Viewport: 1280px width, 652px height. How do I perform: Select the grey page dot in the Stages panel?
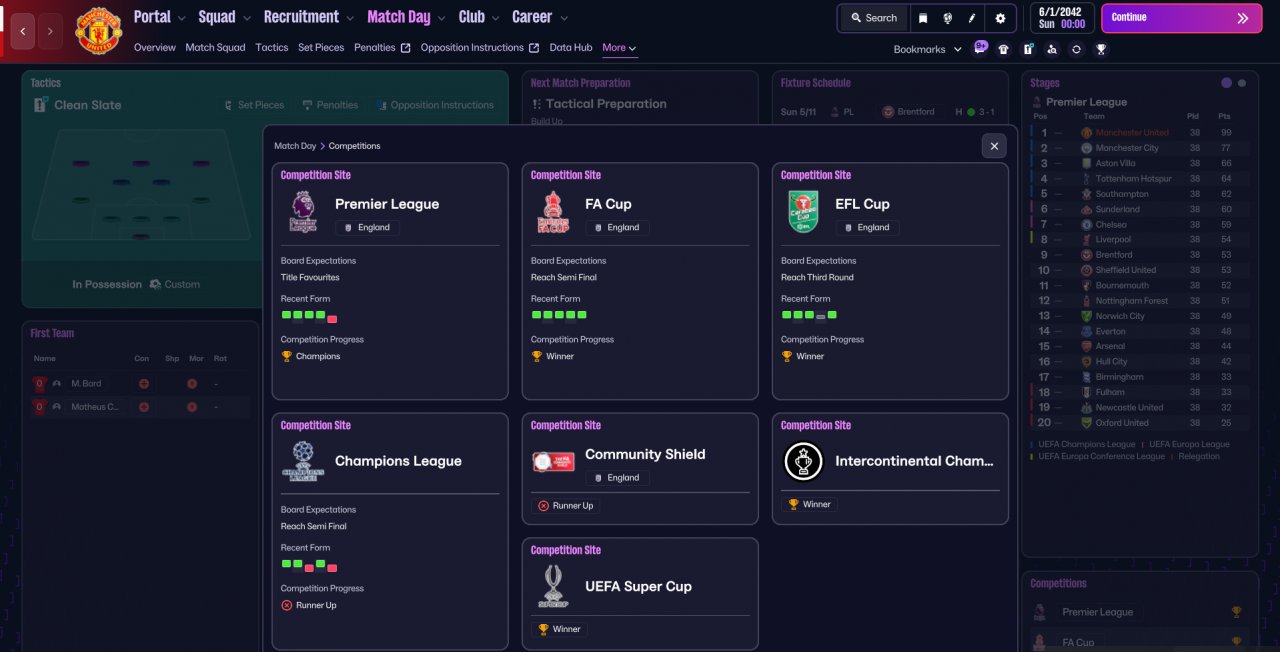(x=1242, y=83)
